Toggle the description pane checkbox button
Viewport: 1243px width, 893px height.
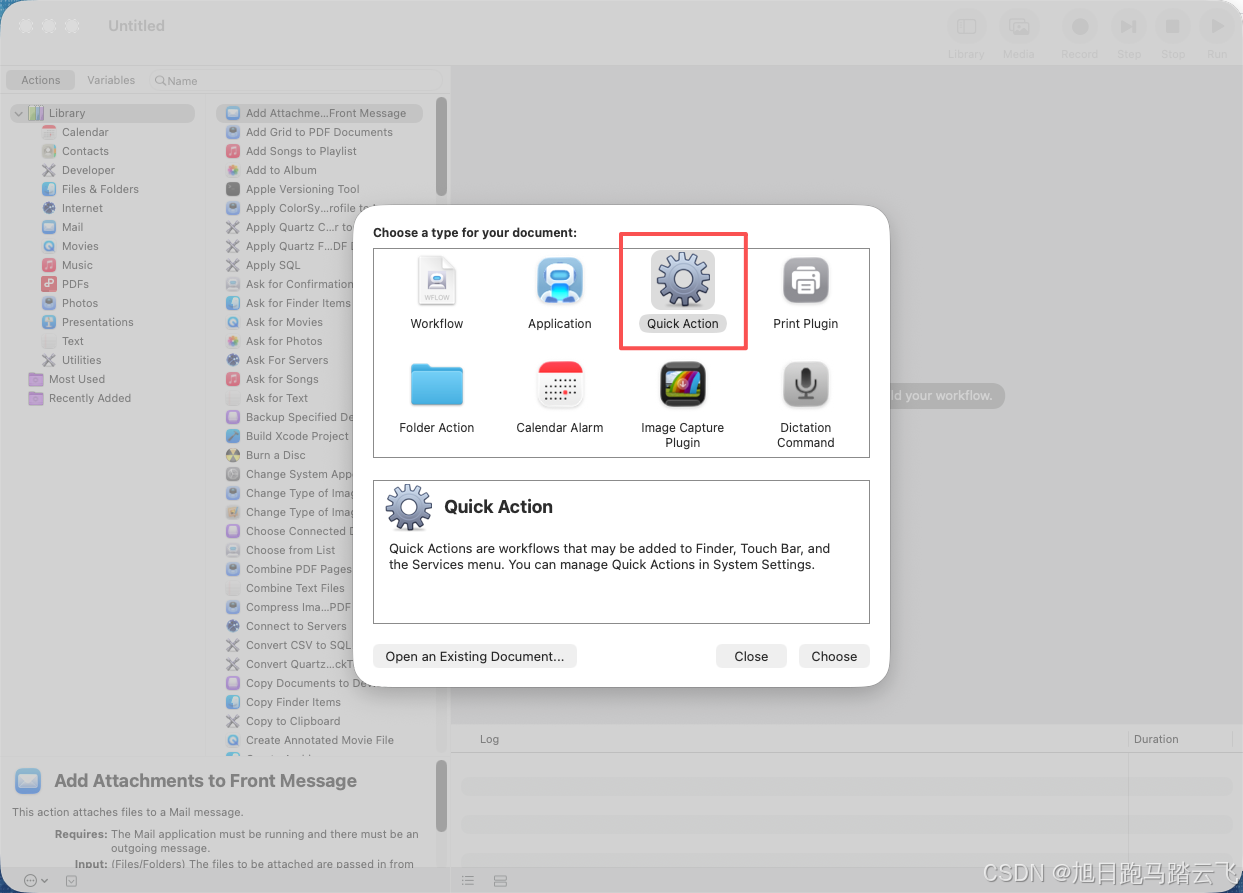pos(72,880)
